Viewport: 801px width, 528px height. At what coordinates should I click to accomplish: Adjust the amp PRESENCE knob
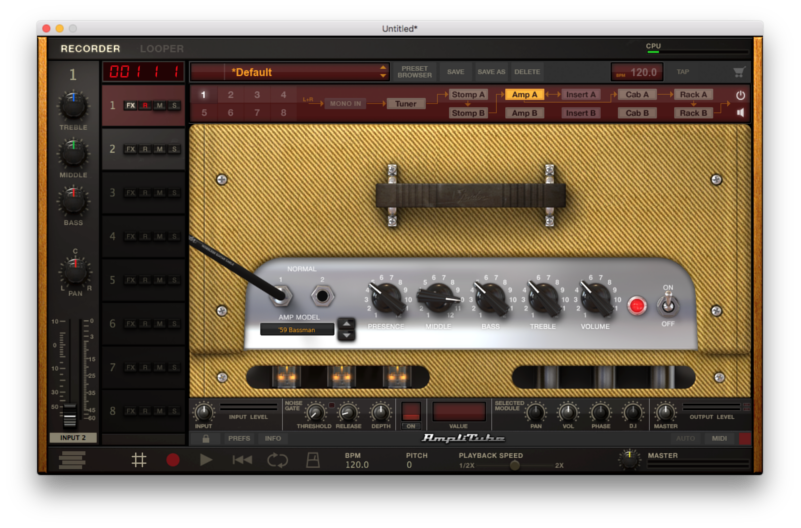click(387, 299)
